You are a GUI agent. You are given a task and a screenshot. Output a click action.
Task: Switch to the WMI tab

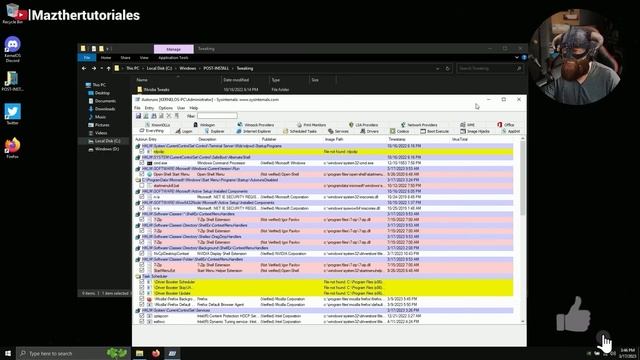[x=467, y=125]
